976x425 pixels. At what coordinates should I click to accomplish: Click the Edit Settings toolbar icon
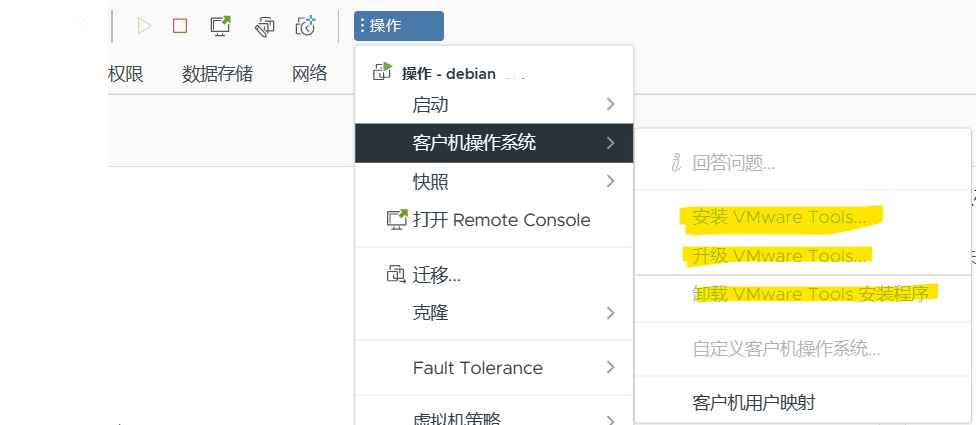point(265,26)
